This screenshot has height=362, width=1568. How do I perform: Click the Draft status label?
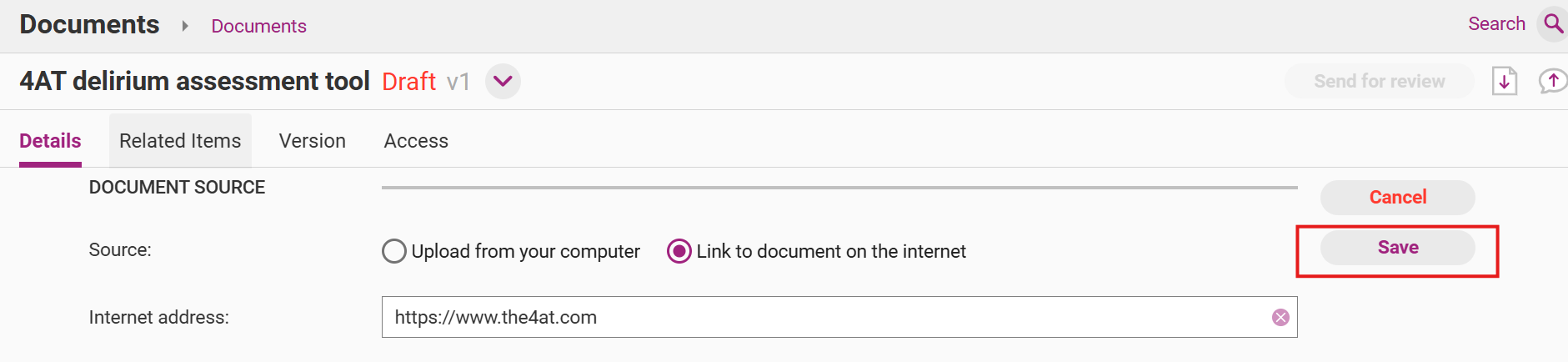point(408,81)
